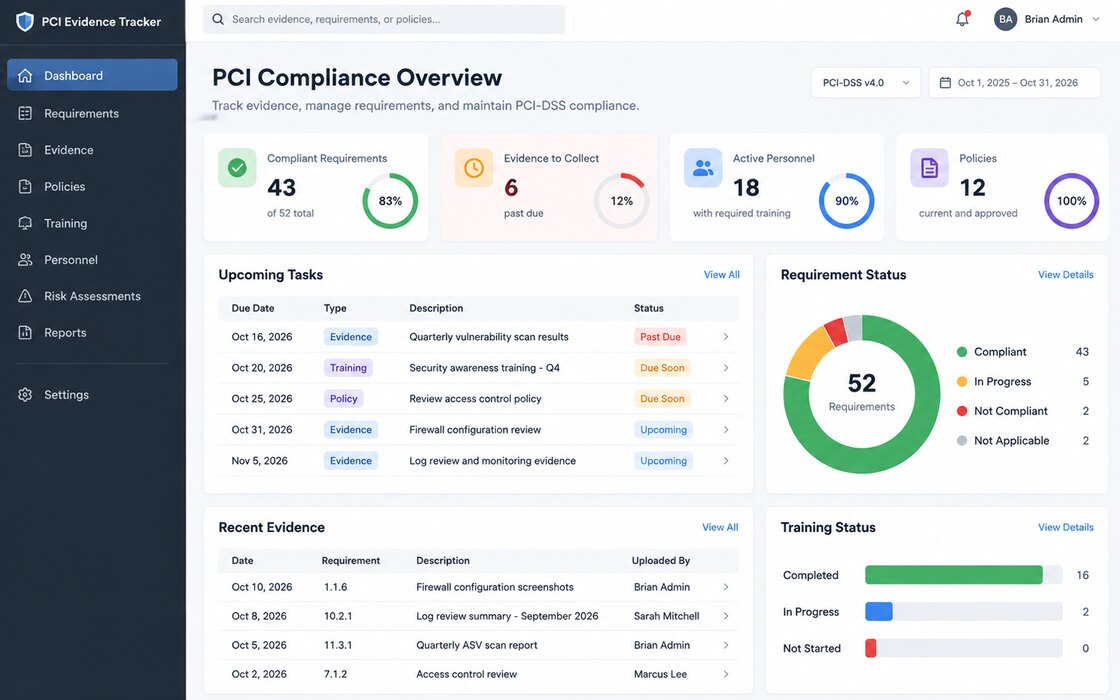Open Risk Assessments from the sidebar

click(x=92, y=296)
